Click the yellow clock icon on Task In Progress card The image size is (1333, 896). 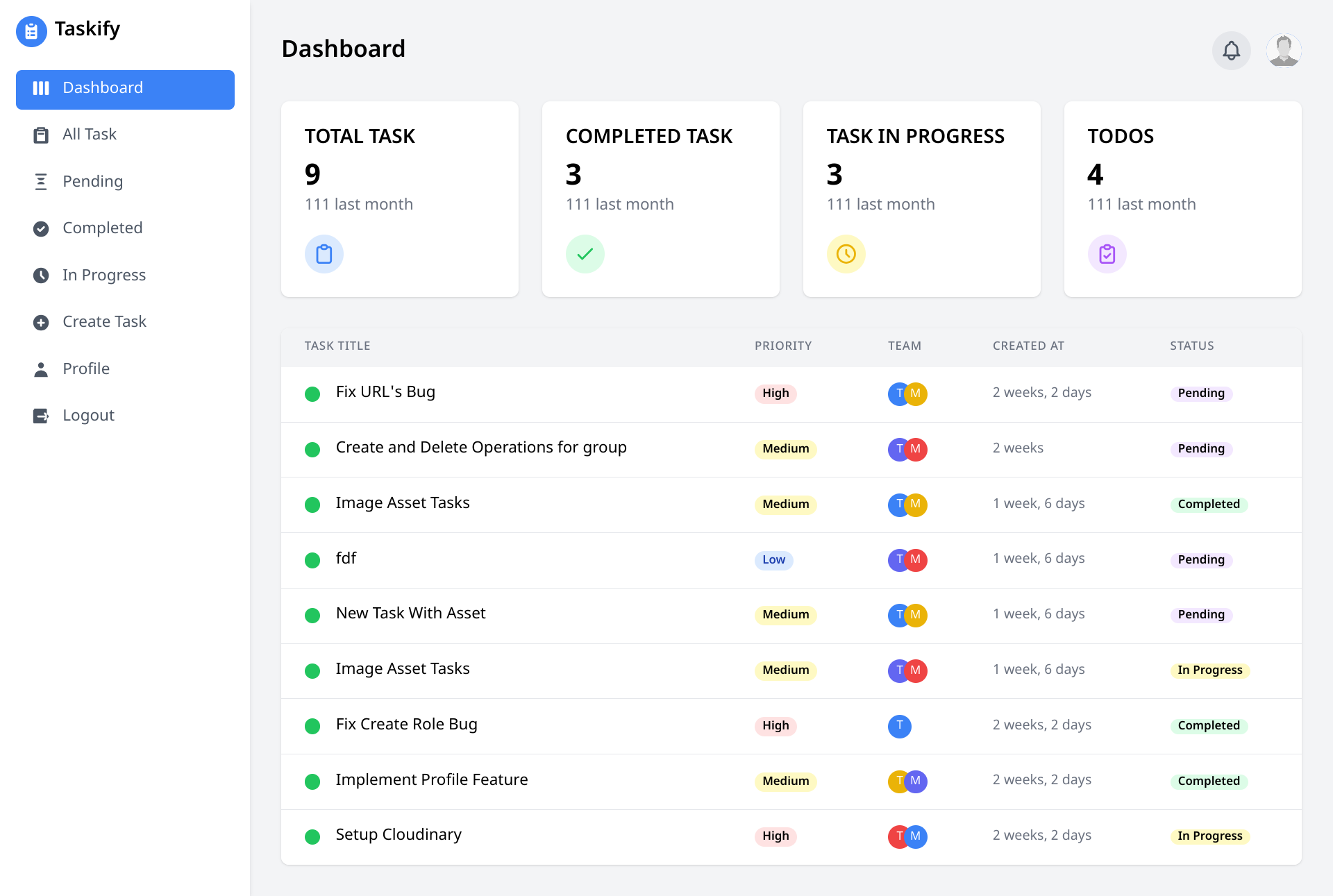(846, 254)
